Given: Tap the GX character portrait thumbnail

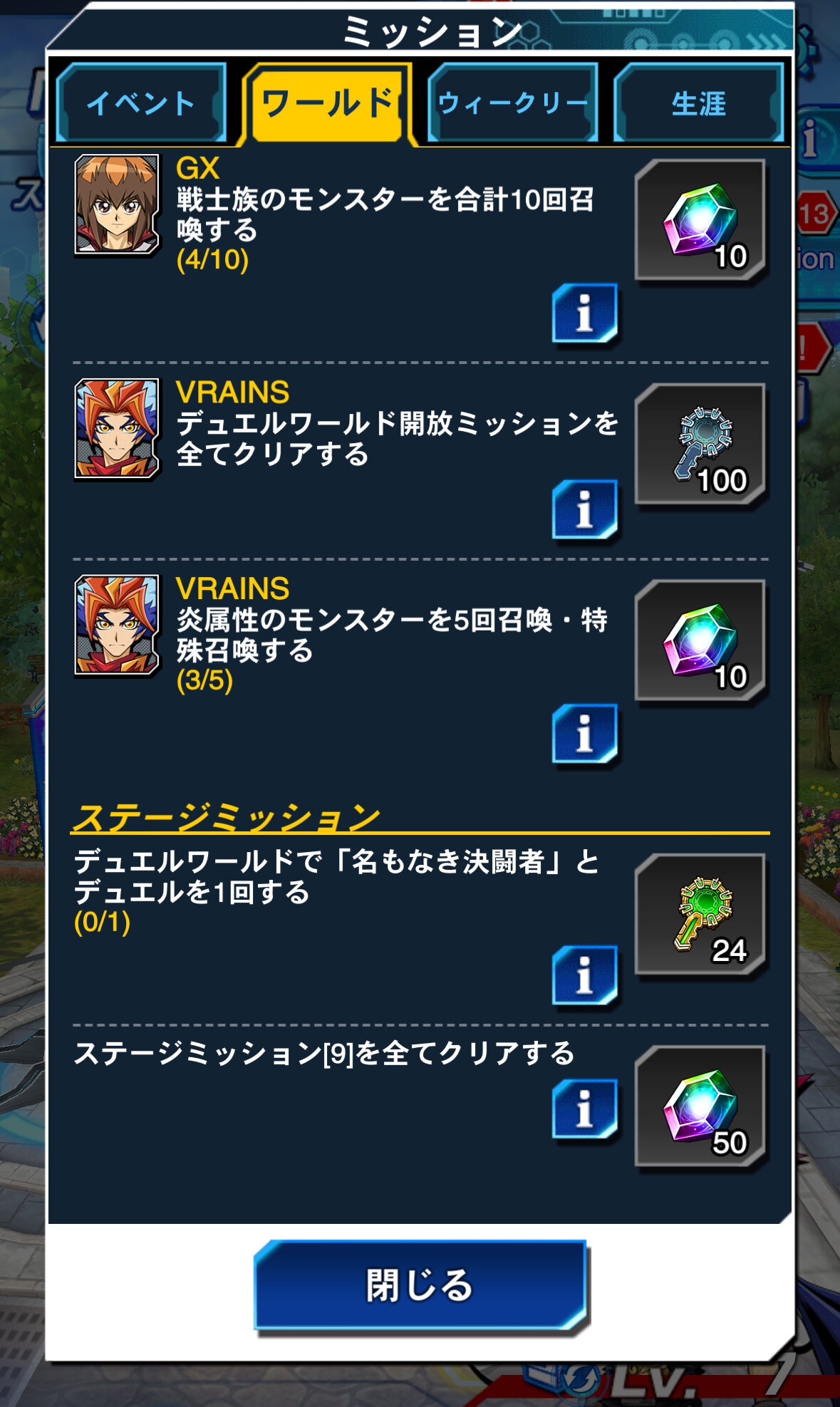Looking at the screenshot, I should coord(117,204).
